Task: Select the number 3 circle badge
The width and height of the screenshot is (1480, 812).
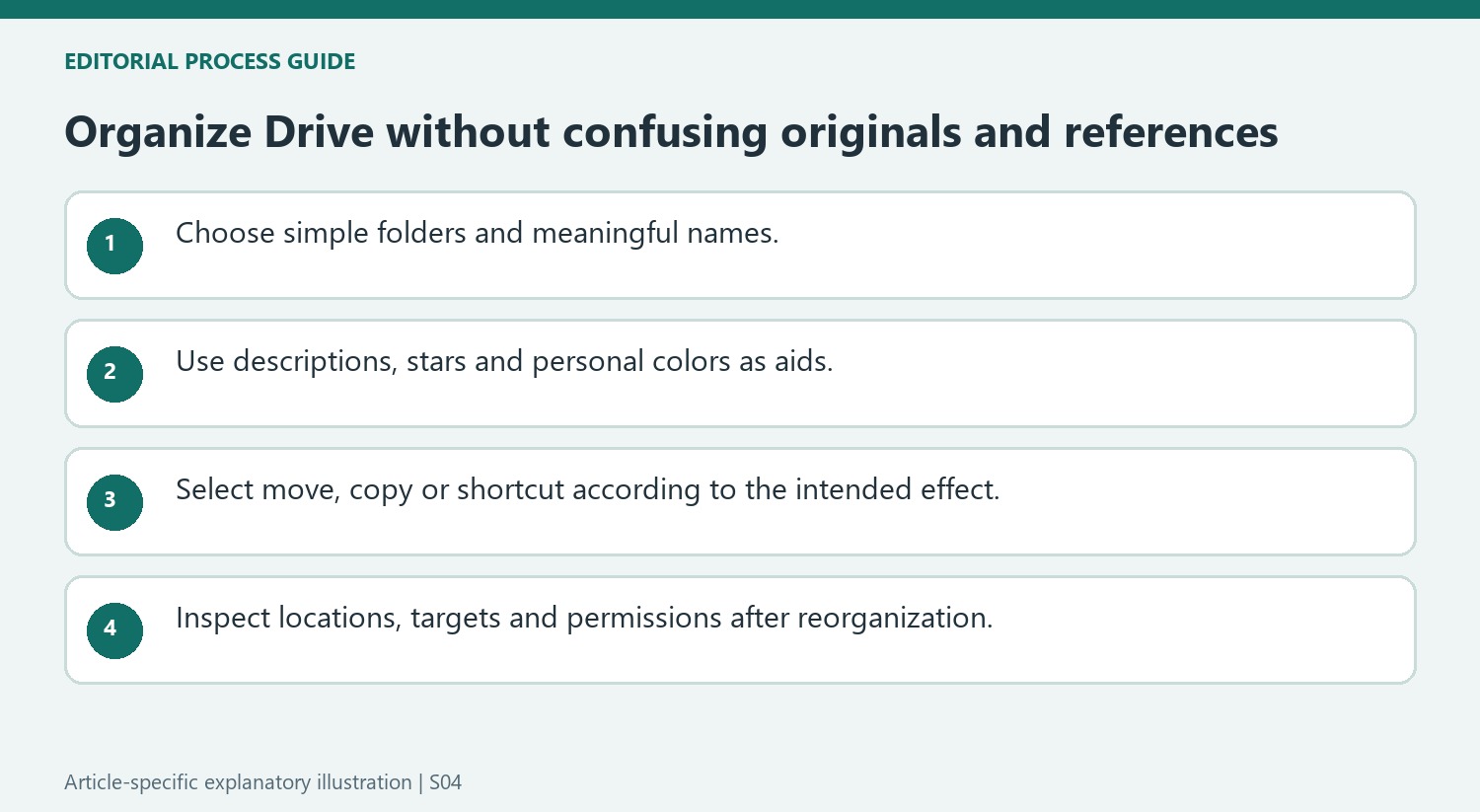Action: click(114, 502)
